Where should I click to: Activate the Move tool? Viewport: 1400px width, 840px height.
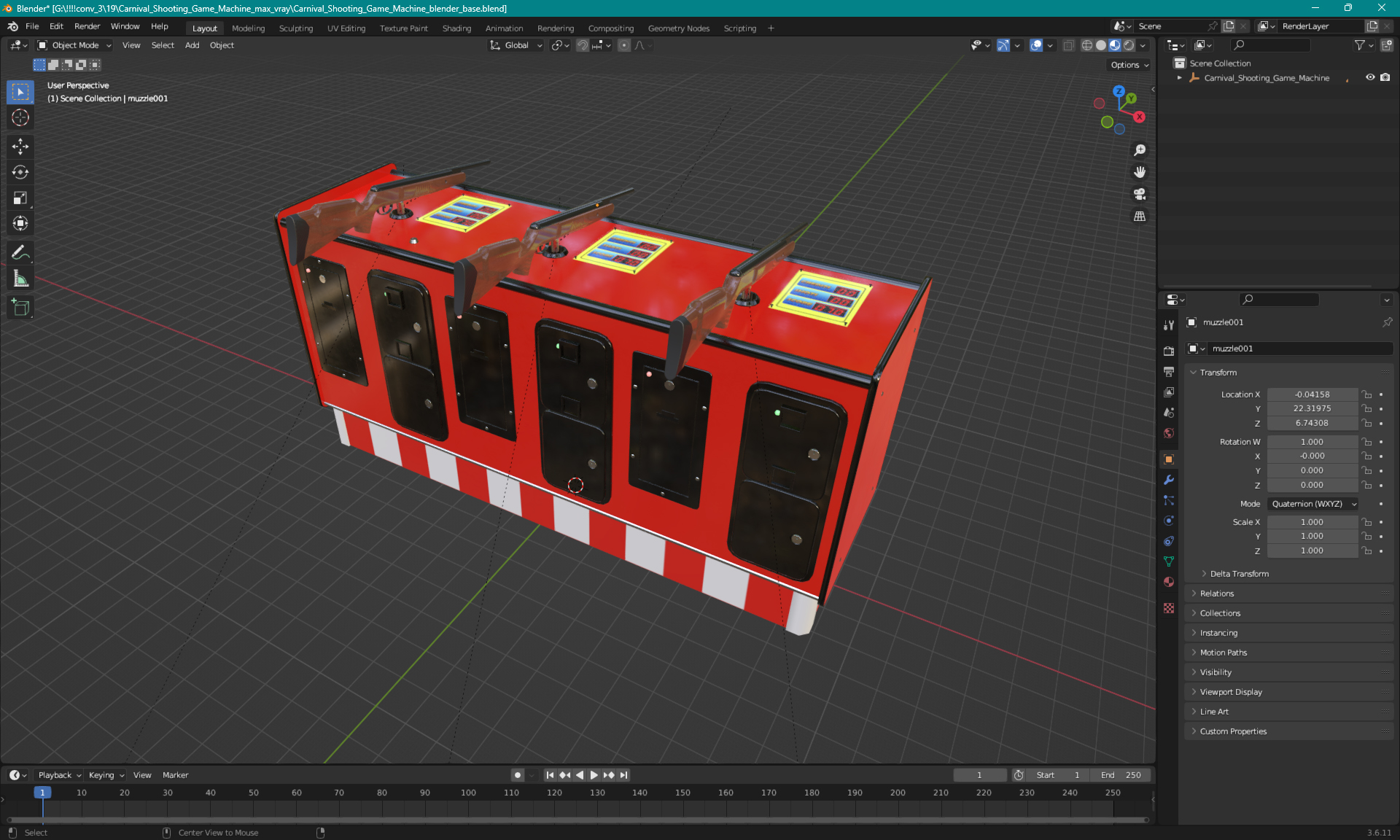click(20, 147)
